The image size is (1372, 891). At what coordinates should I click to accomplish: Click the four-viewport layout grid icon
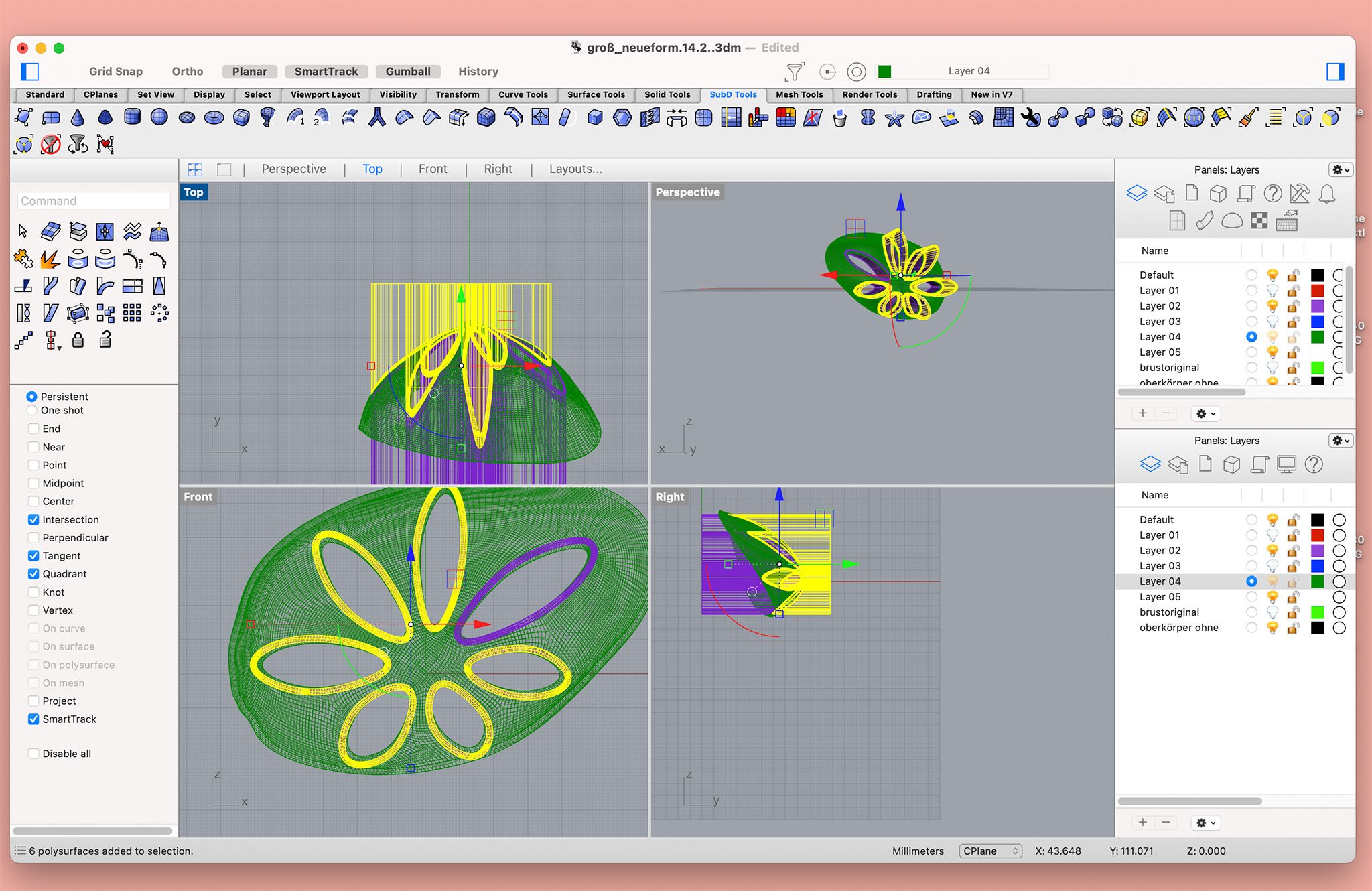tap(195, 169)
